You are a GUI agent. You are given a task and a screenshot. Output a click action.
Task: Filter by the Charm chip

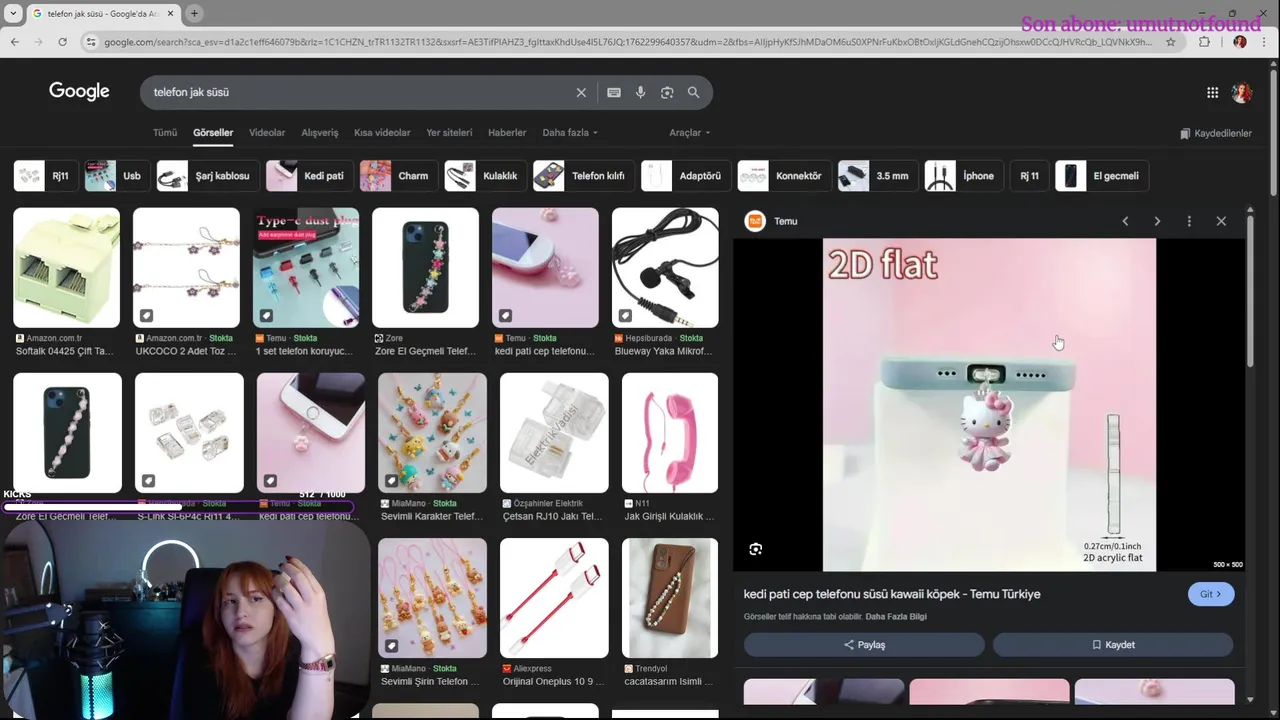[399, 176]
